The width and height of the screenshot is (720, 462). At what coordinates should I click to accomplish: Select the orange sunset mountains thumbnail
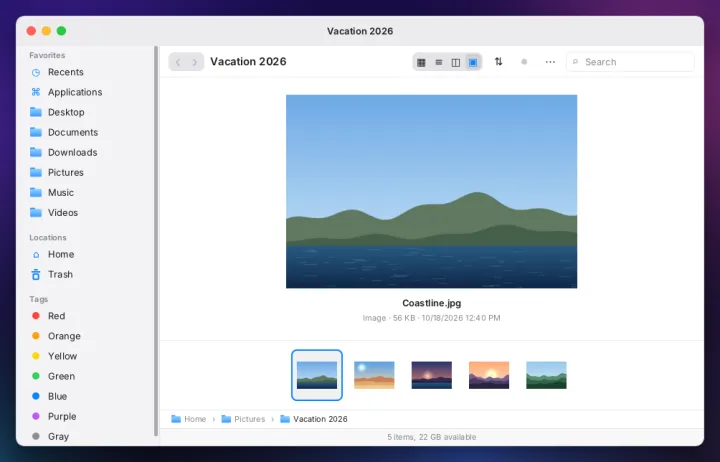pos(489,375)
